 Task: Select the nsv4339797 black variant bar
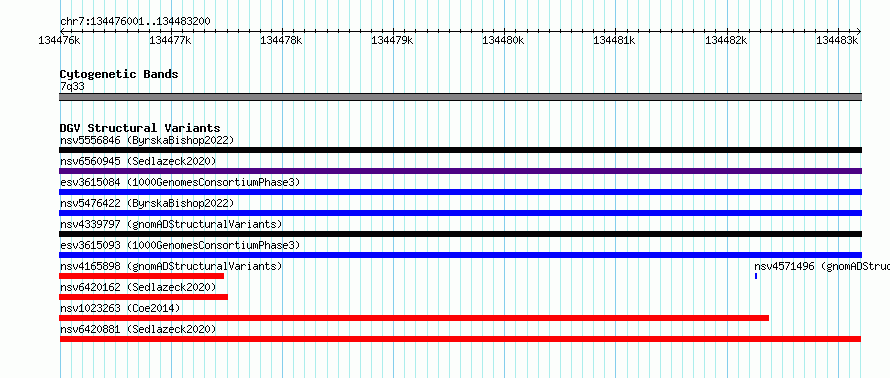tap(460, 234)
